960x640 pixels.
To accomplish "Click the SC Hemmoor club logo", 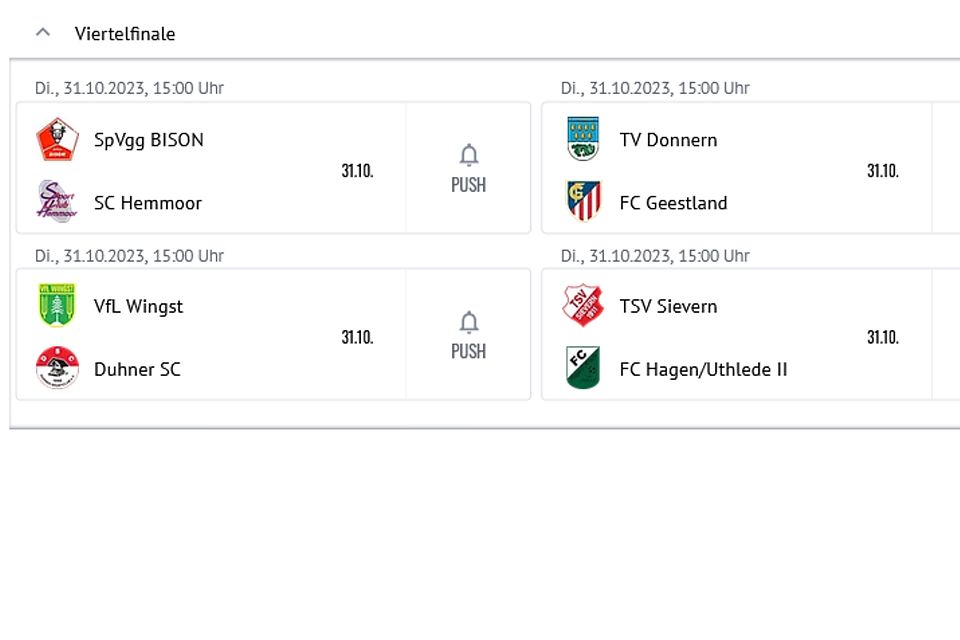I will coord(58,201).
